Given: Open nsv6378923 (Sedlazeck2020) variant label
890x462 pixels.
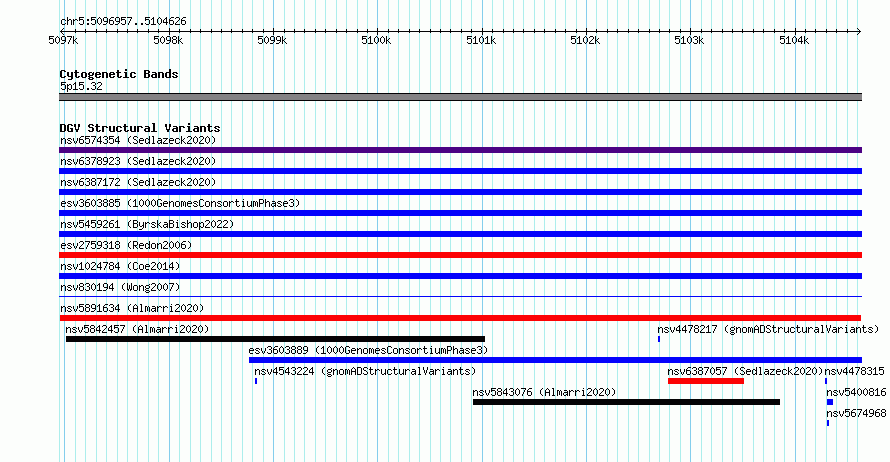Looking at the screenshot, I should pyautogui.click(x=138, y=161).
